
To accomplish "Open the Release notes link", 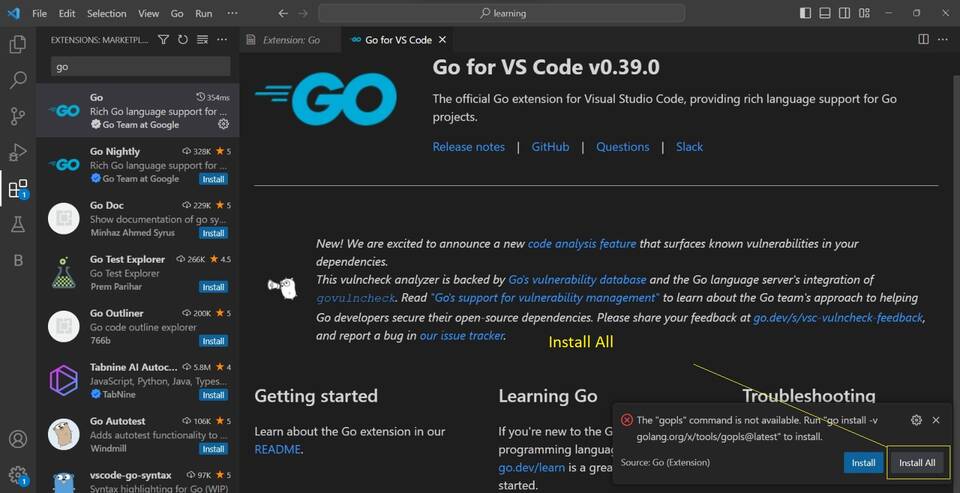I will (x=468, y=147).
